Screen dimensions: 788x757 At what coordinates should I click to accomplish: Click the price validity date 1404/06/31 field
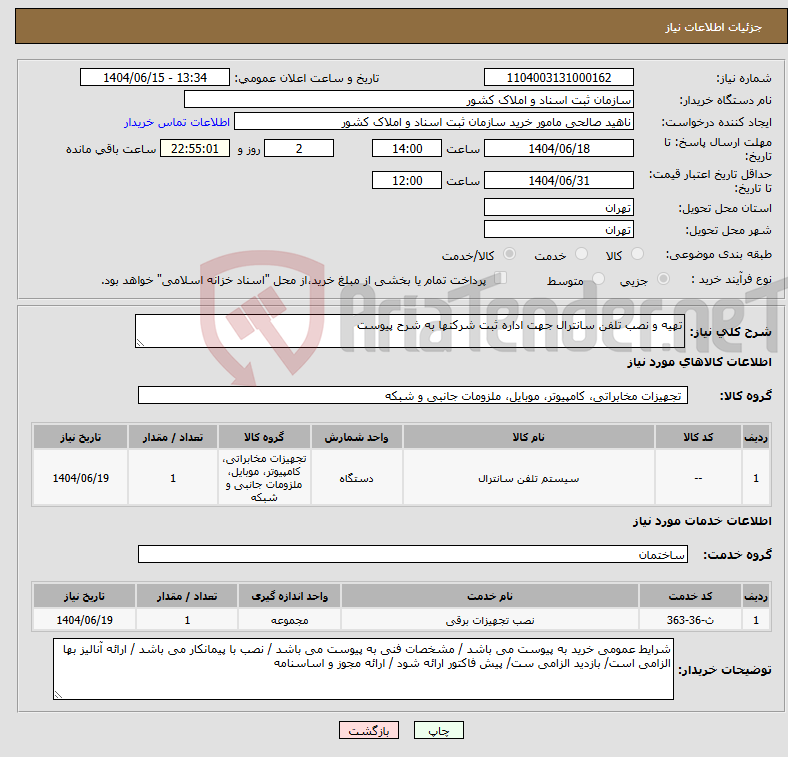click(558, 180)
